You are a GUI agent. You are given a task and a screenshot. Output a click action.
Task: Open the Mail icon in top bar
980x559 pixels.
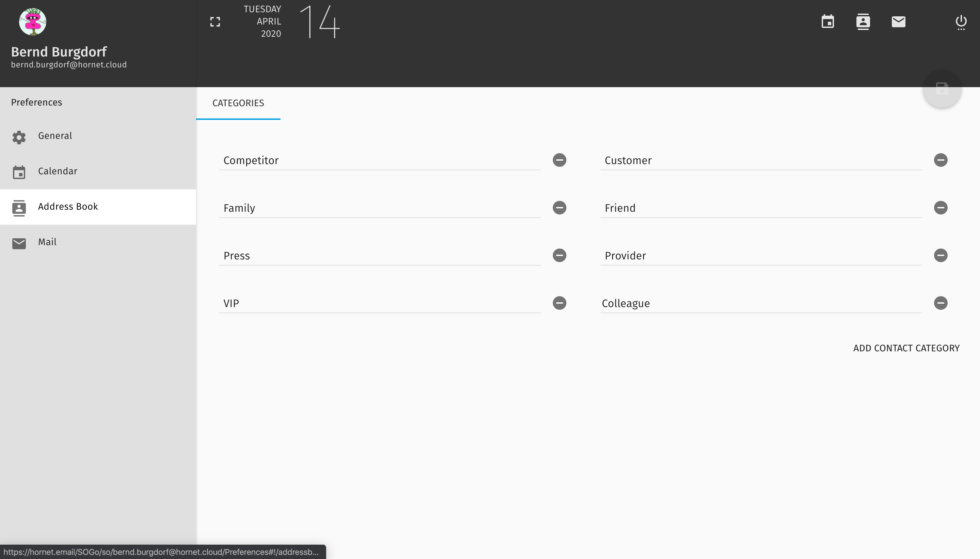[898, 22]
